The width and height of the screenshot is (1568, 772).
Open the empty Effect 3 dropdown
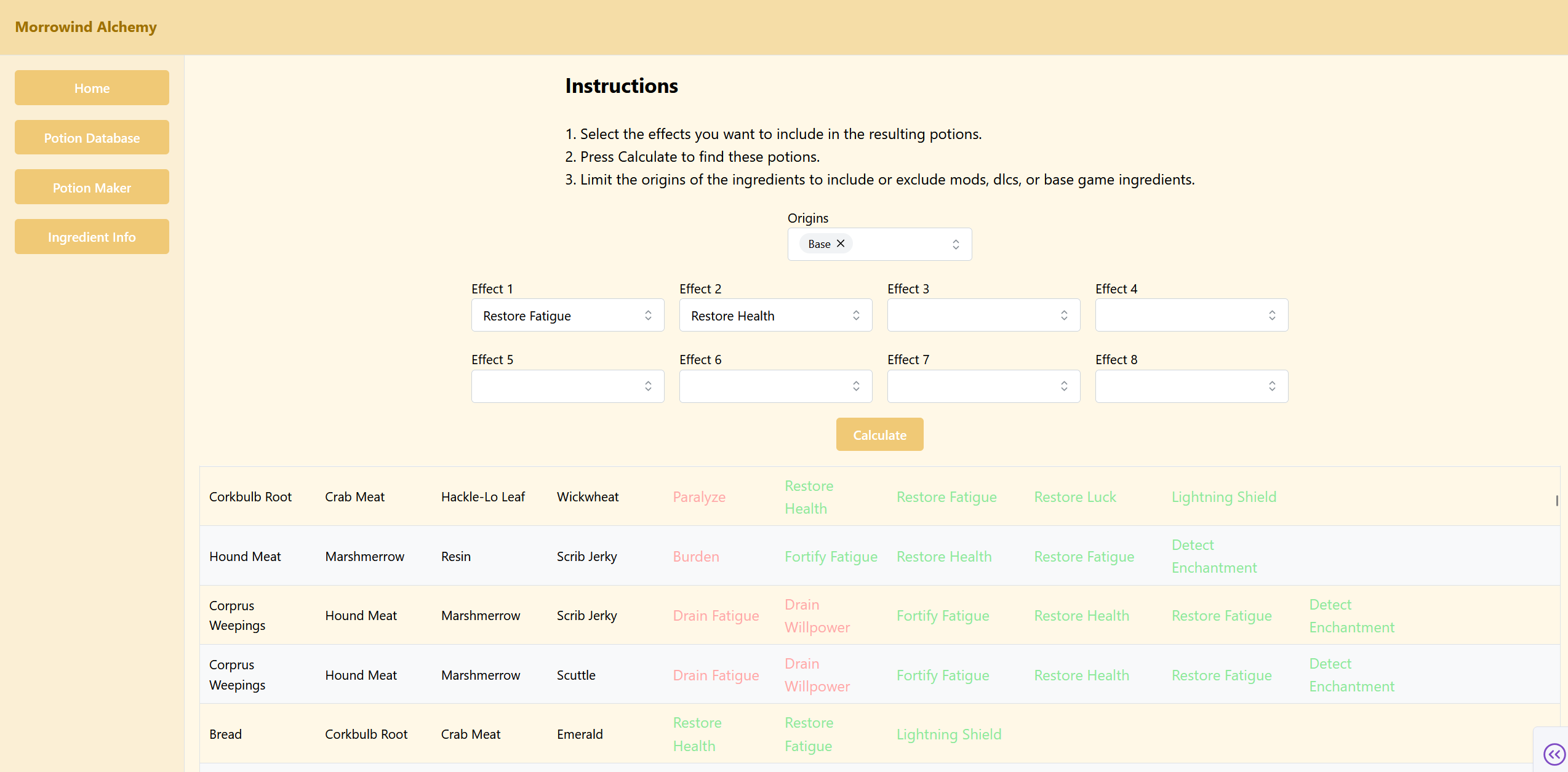[x=983, y=316]
